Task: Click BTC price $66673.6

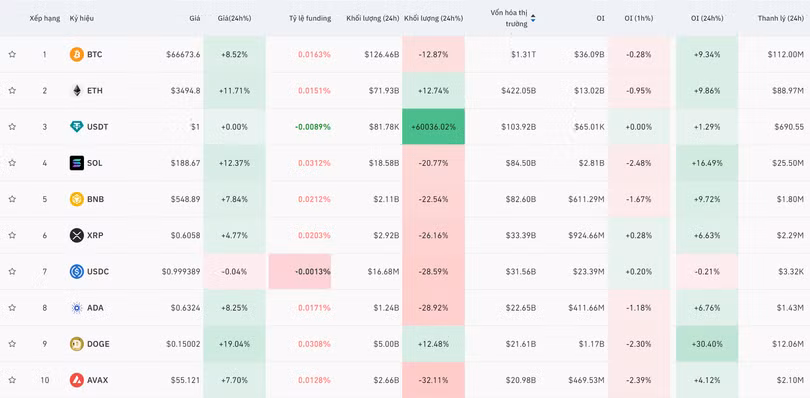Action: [183, 54]
